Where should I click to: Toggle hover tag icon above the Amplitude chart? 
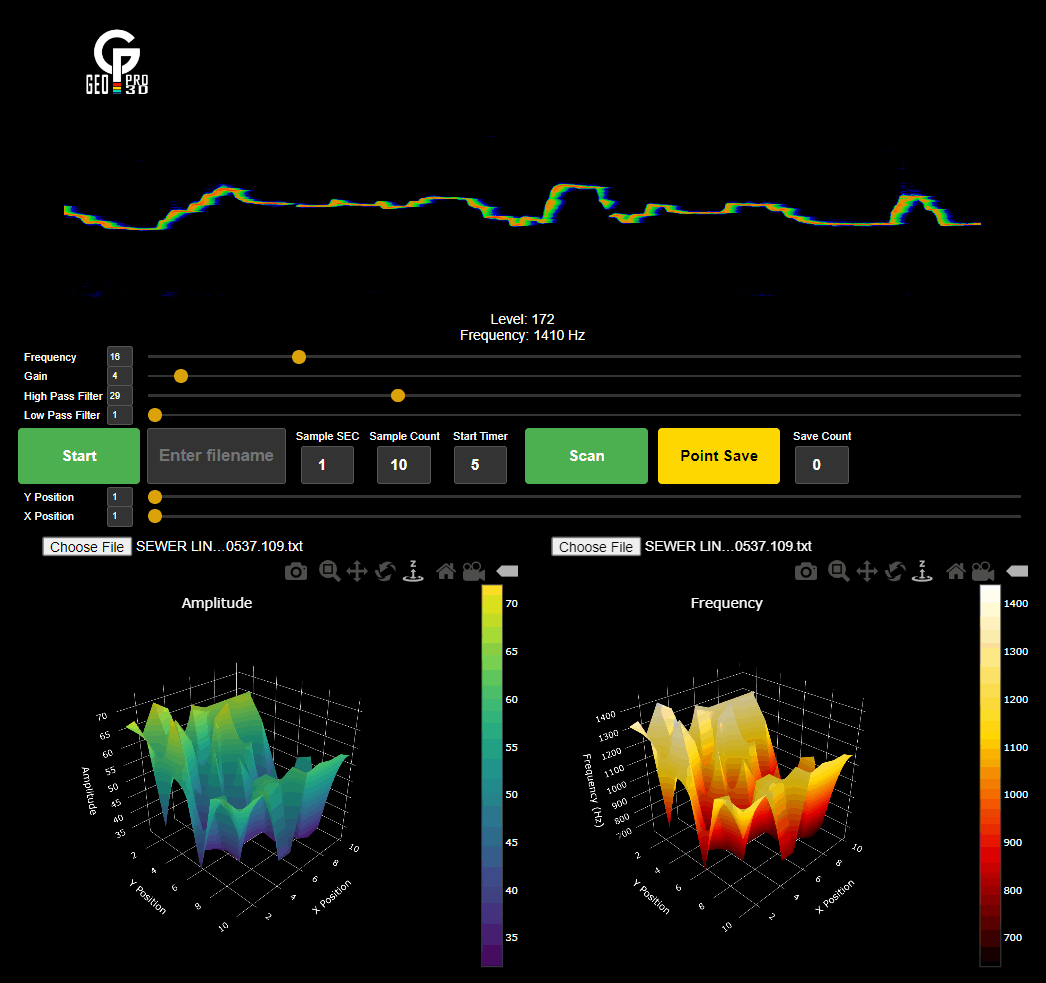click(508, 572)
